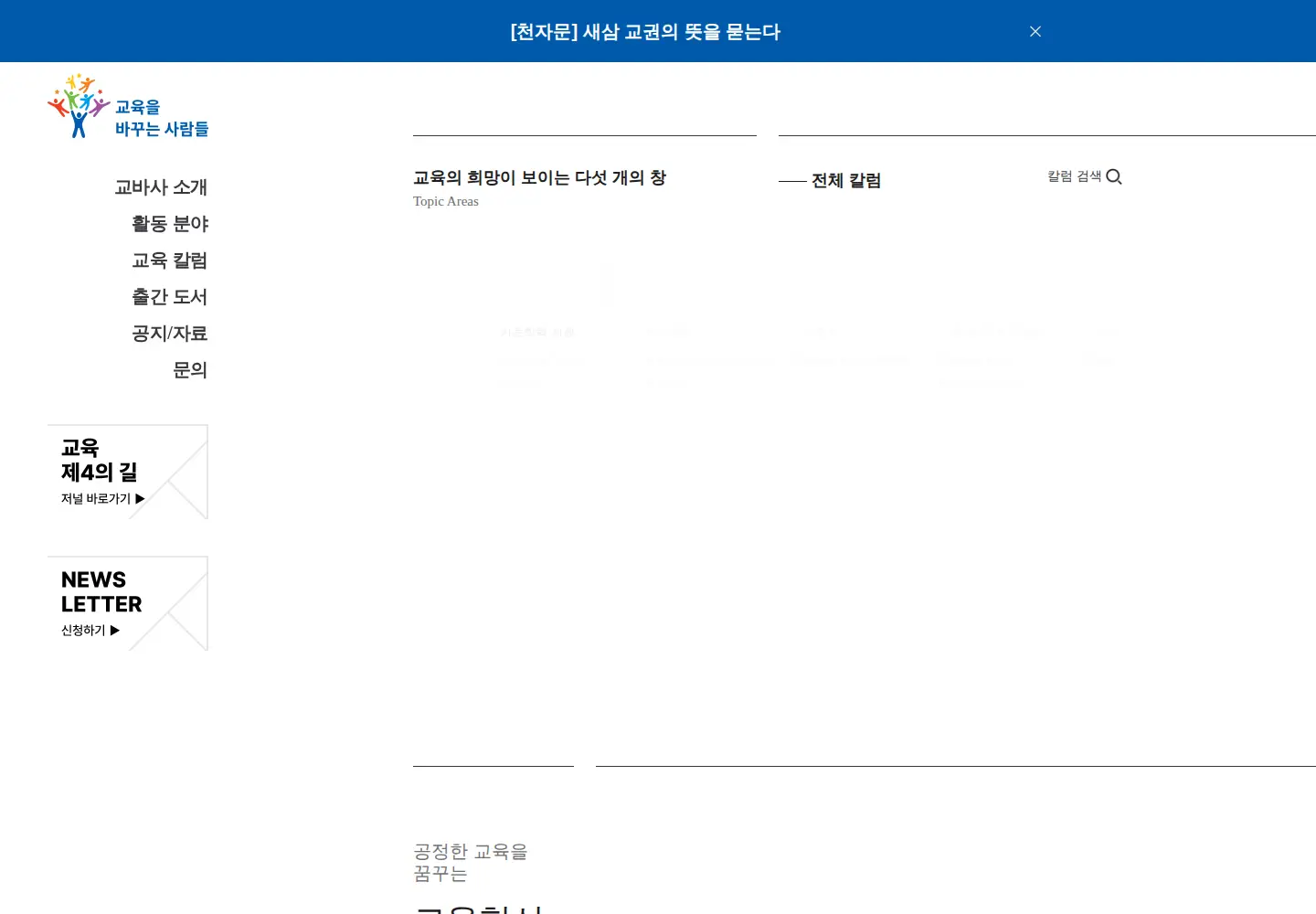Close the top blue announcement banner
Screen dimensions: 1316x914
(x=1035, y=31)
